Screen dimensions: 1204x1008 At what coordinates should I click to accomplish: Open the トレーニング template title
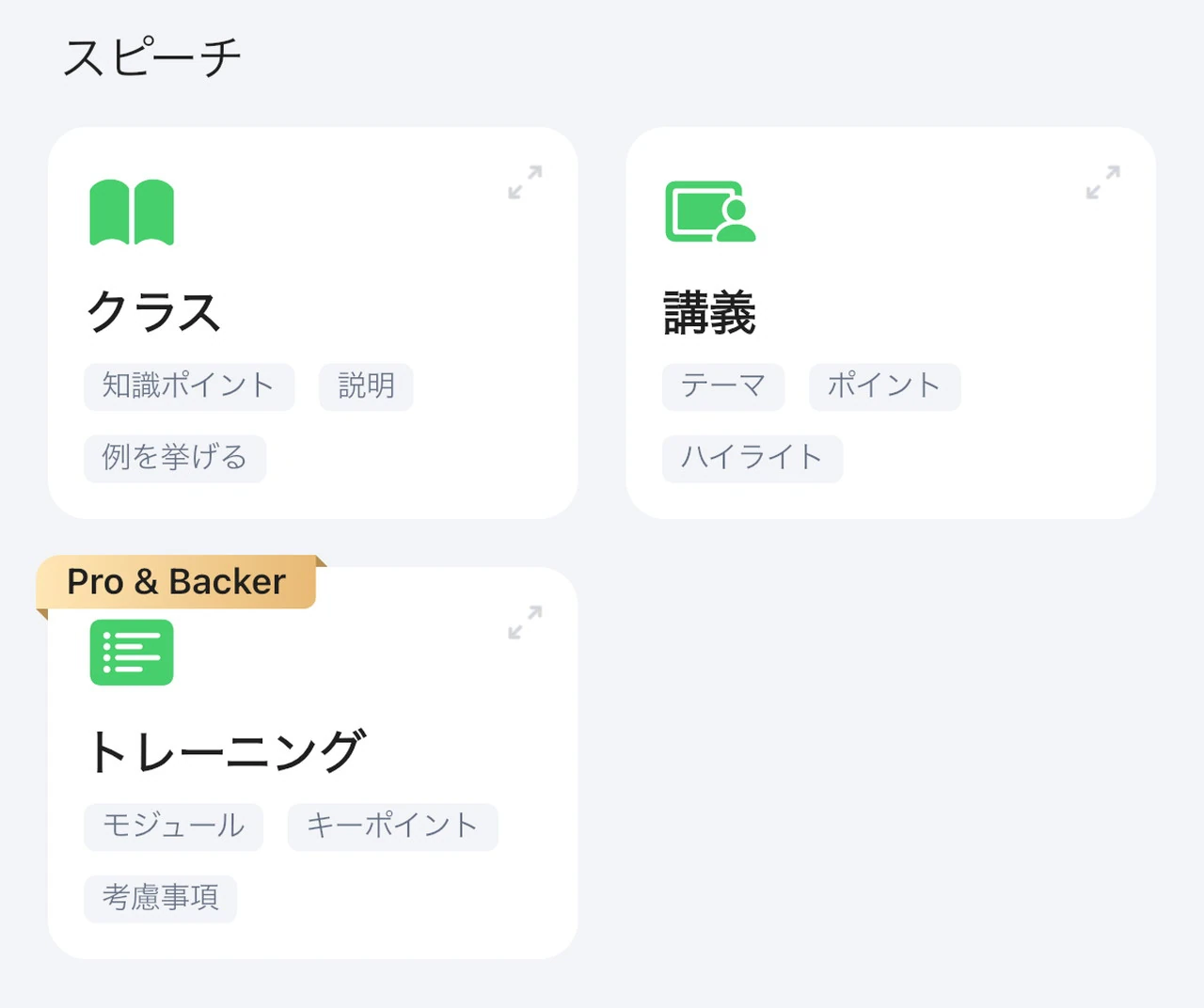click(225, 751)
